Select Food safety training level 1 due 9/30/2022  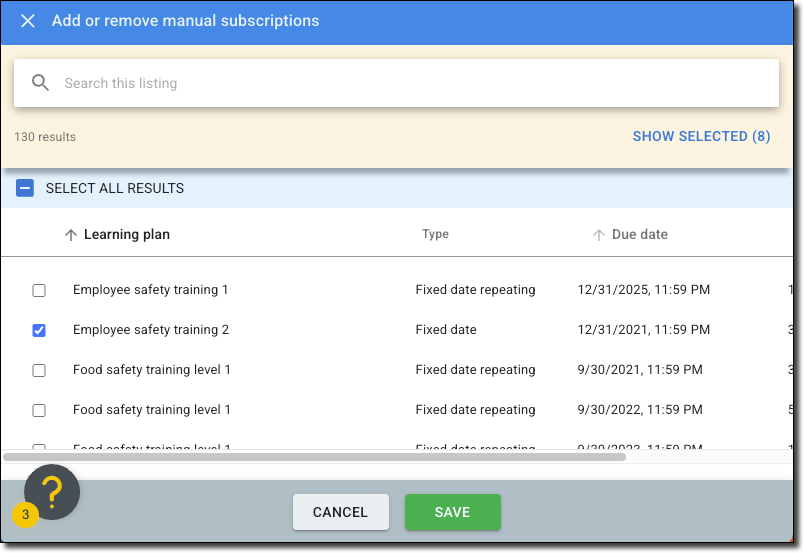click(x=39, y=410)
